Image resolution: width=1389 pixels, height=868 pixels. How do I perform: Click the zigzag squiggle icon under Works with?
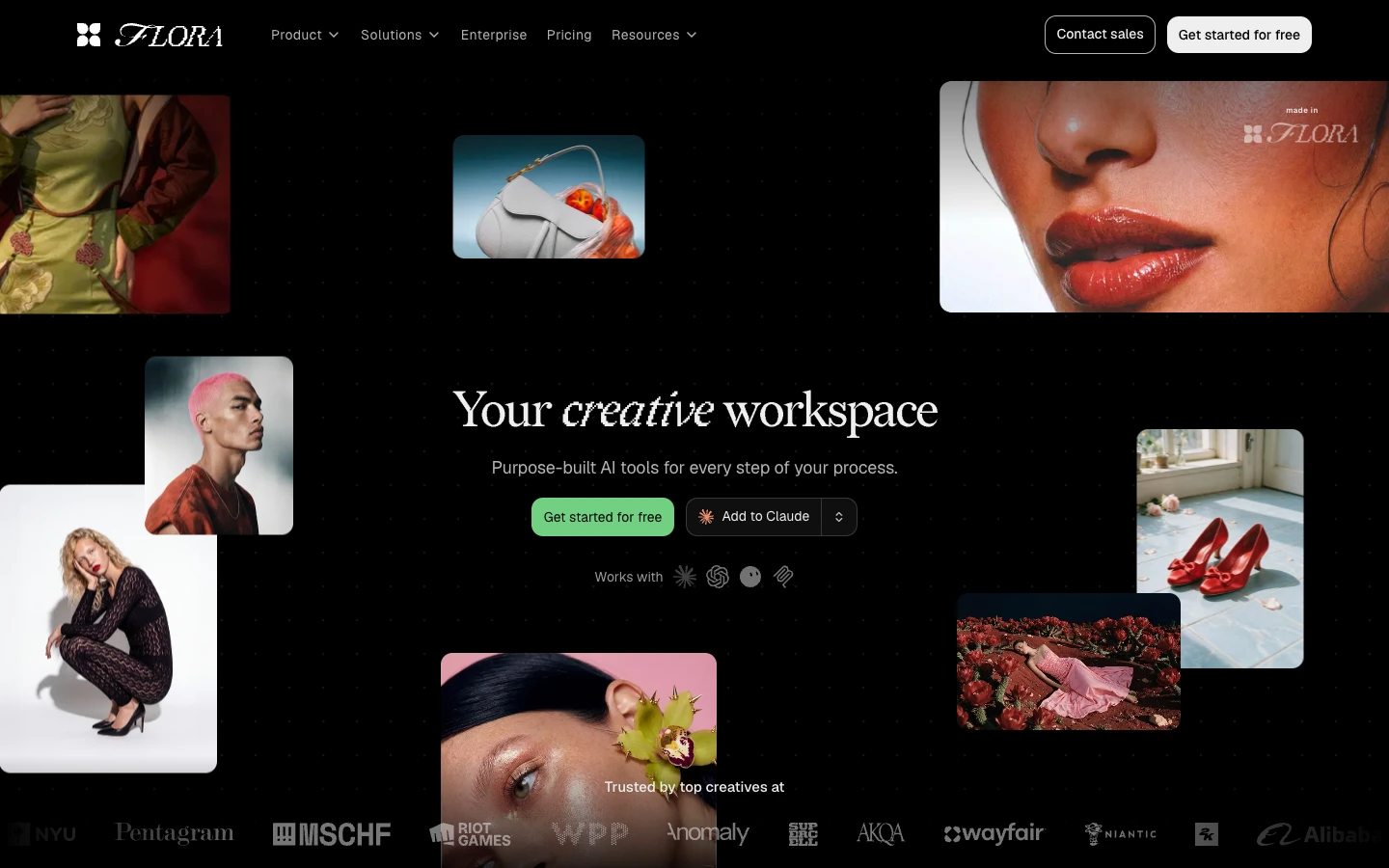783,577
